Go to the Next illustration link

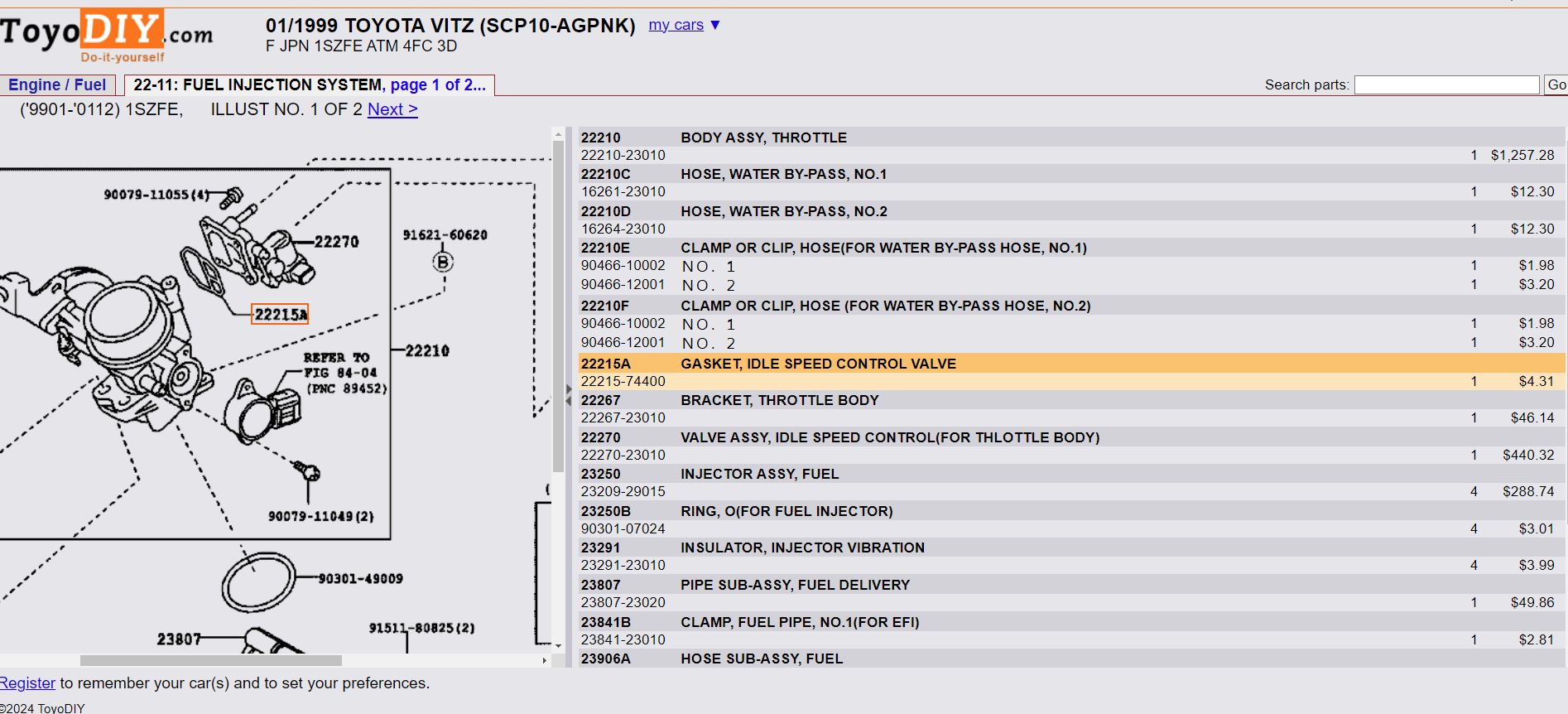[392, 109]
